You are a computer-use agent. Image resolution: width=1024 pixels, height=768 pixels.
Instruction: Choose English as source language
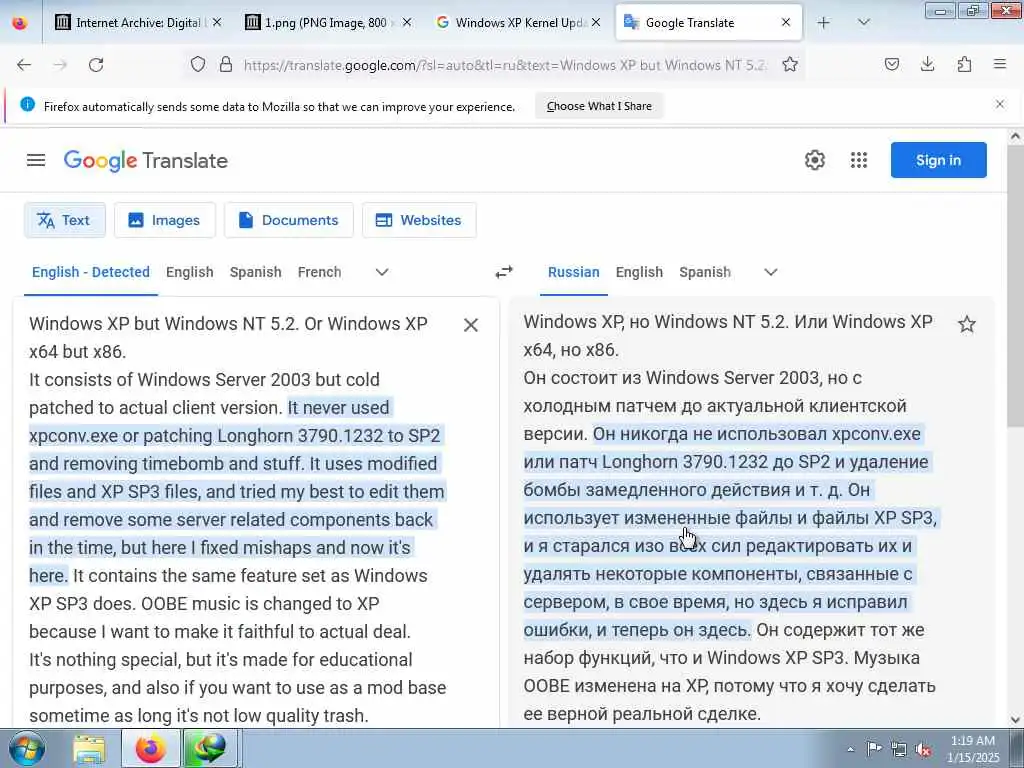(x=189, y=272)
